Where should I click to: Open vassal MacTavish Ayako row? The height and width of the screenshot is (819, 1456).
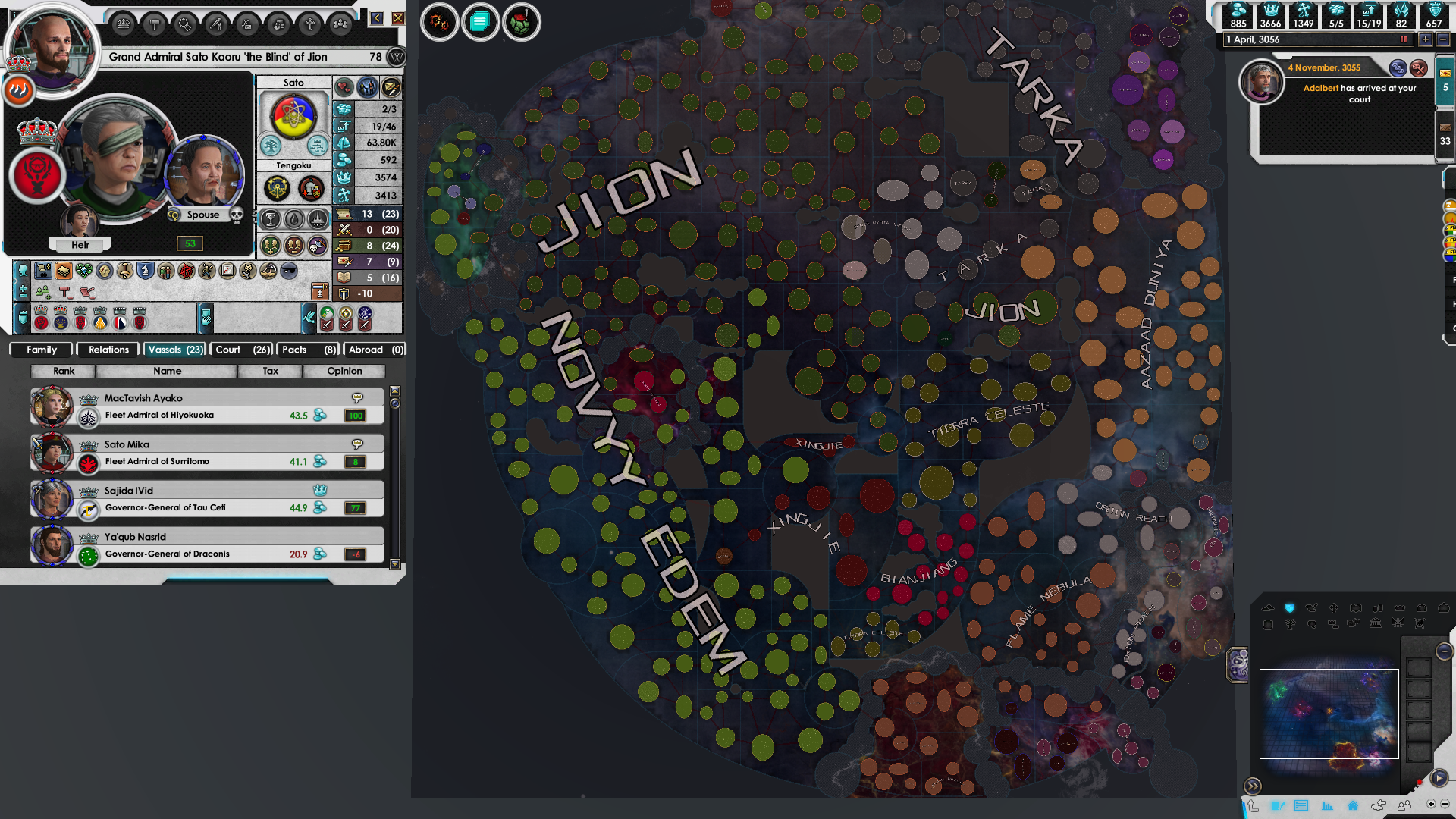[x=207, y=407]
